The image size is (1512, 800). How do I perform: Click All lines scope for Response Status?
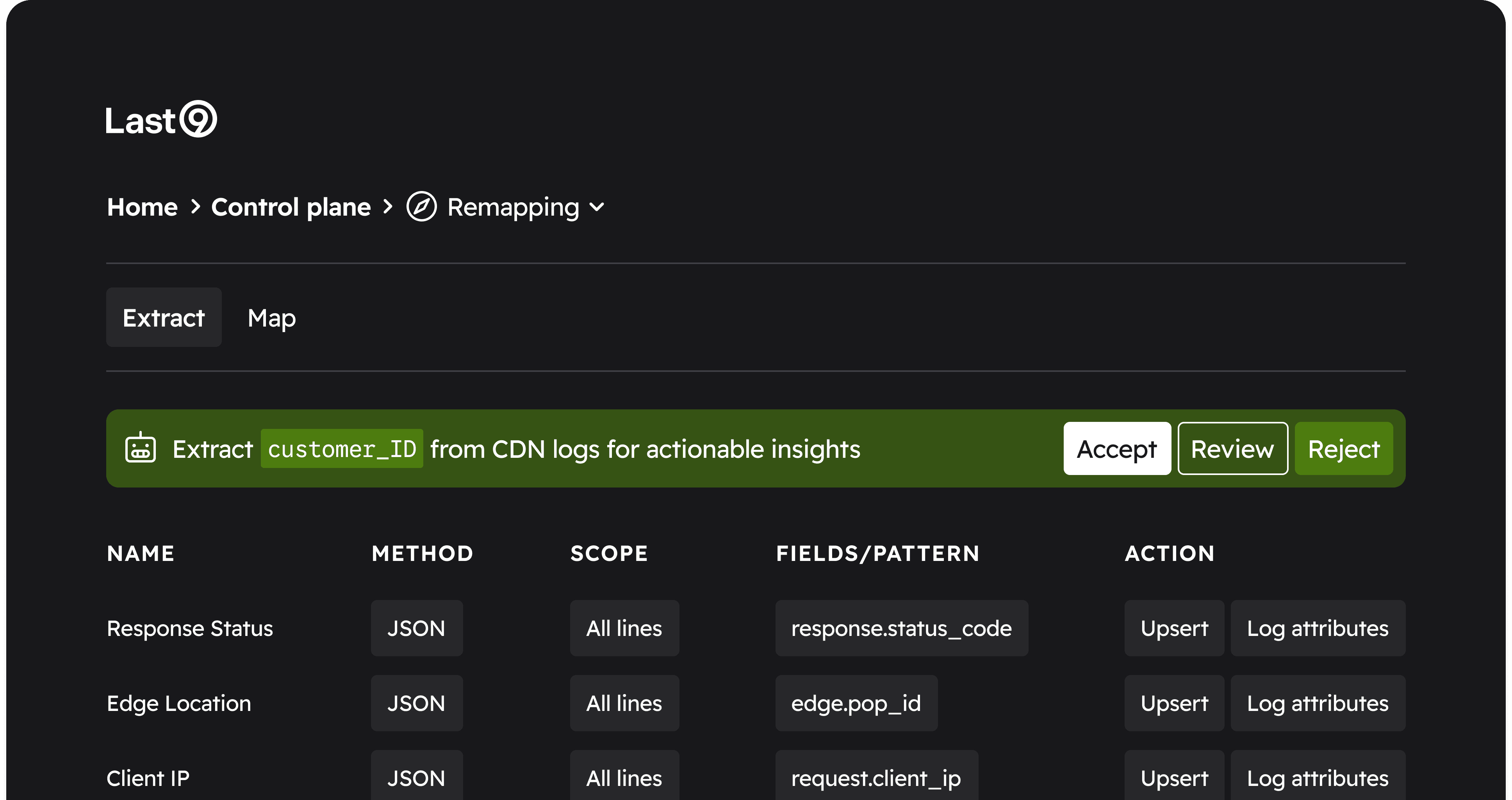click(624, 629)
